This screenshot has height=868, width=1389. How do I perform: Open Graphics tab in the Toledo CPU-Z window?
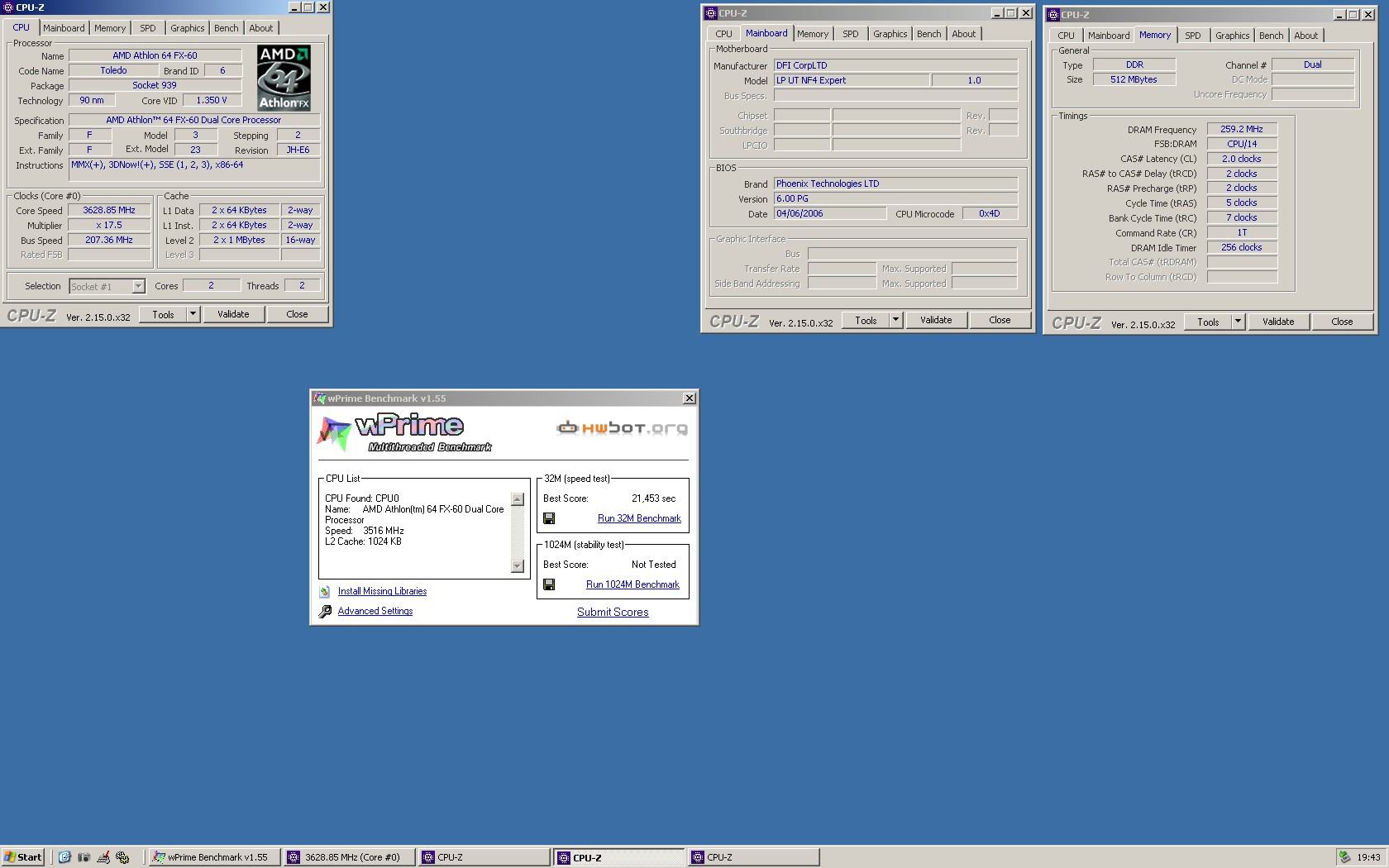[187, 28]
